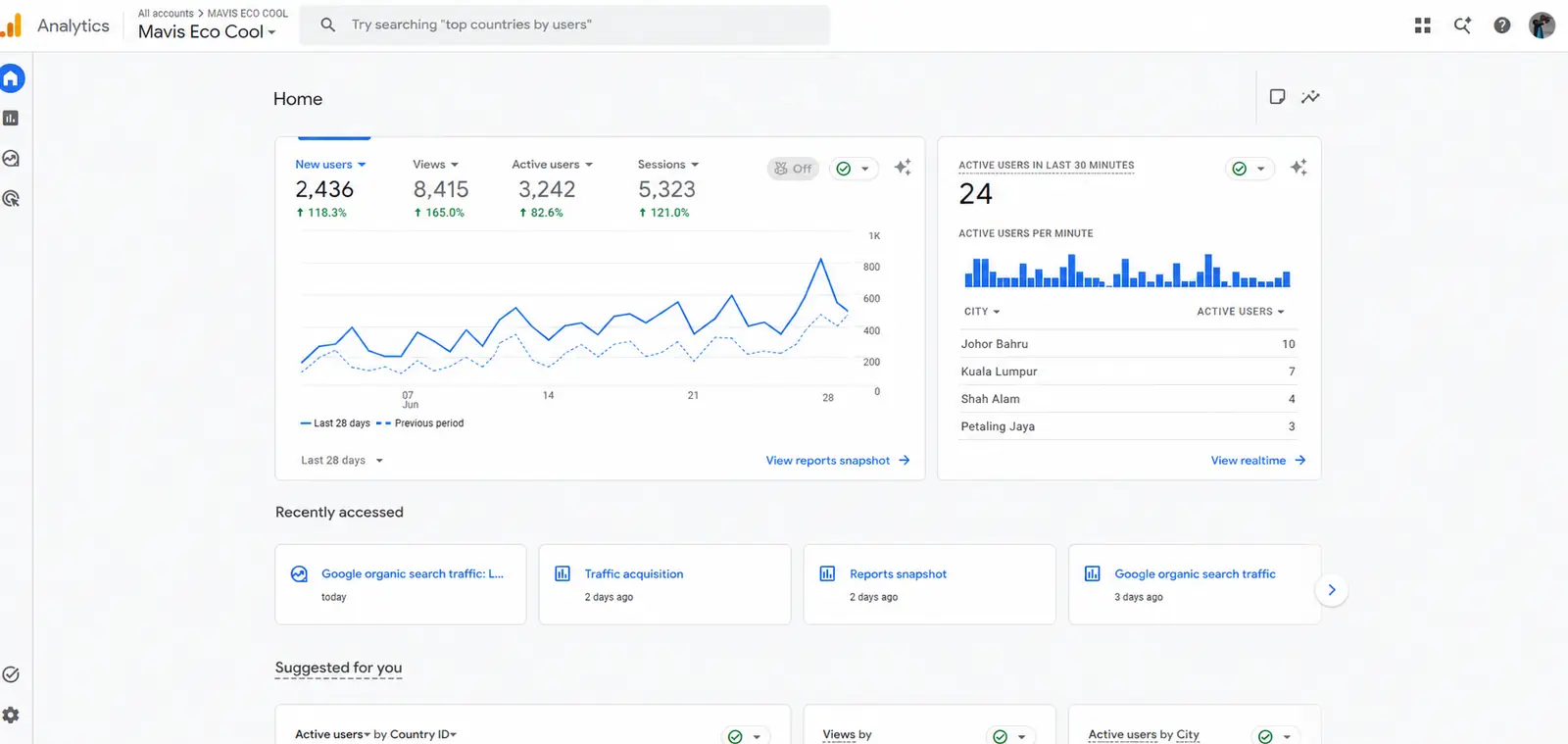Show next recently accessed cards arrow
This screenshot has height=744, width=1568.
pyautogui.click(x=1331, y=589)
